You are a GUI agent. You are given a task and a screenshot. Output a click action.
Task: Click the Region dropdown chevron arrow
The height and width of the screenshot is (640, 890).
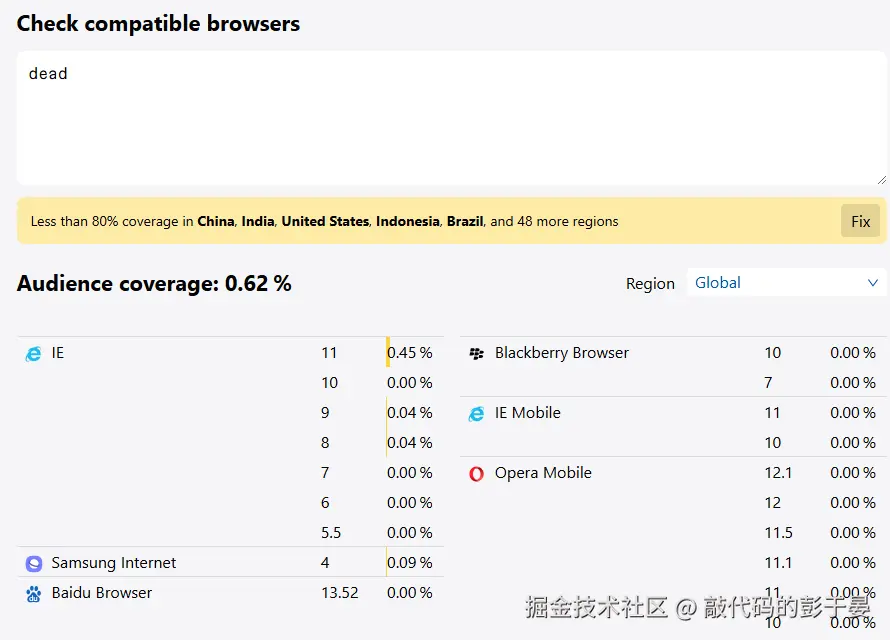pos(872,283)
